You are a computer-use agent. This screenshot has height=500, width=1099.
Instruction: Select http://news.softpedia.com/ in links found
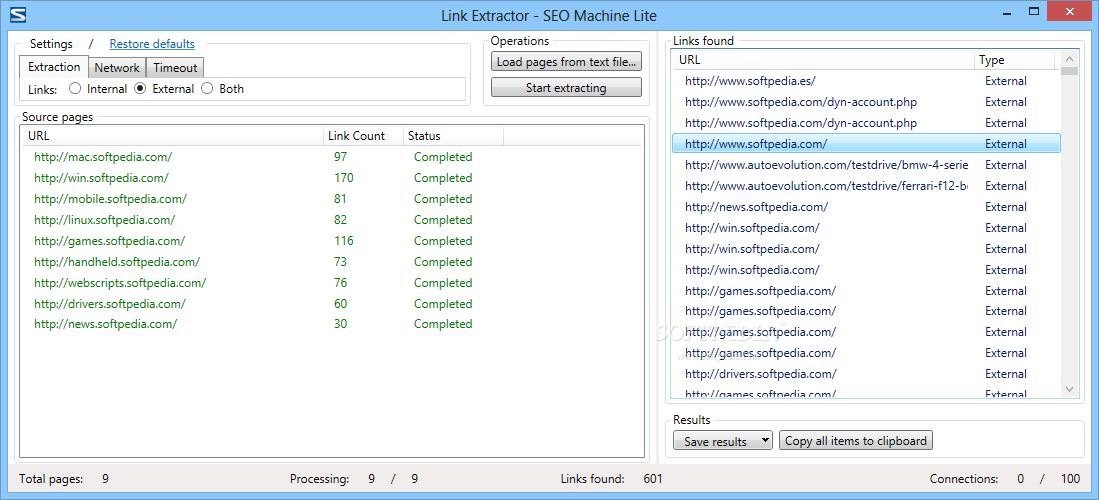tap(866, 207)
